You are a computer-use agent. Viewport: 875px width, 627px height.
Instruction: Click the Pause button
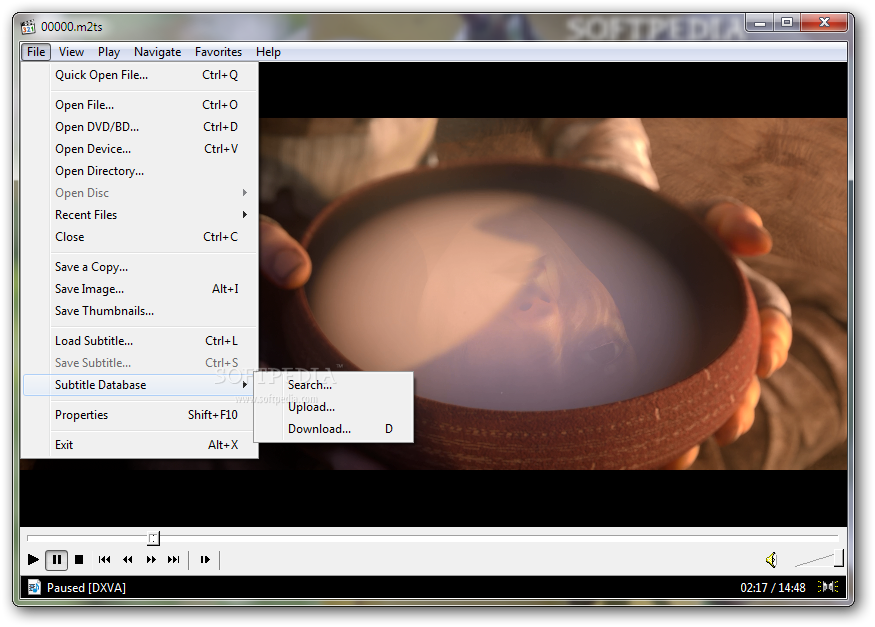click(x=56, y=560)
